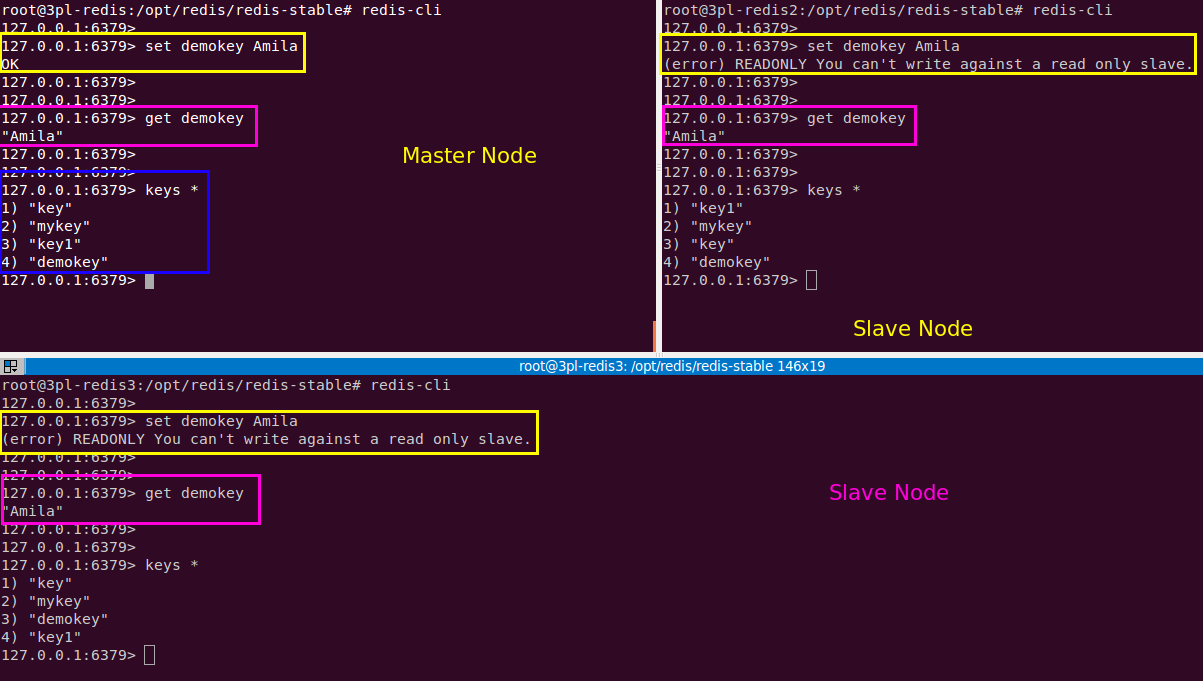The height and width of the screenshot is (681, 1203).
Task: Click the magenta Slave Node label
Action: [x=888, y=492]
